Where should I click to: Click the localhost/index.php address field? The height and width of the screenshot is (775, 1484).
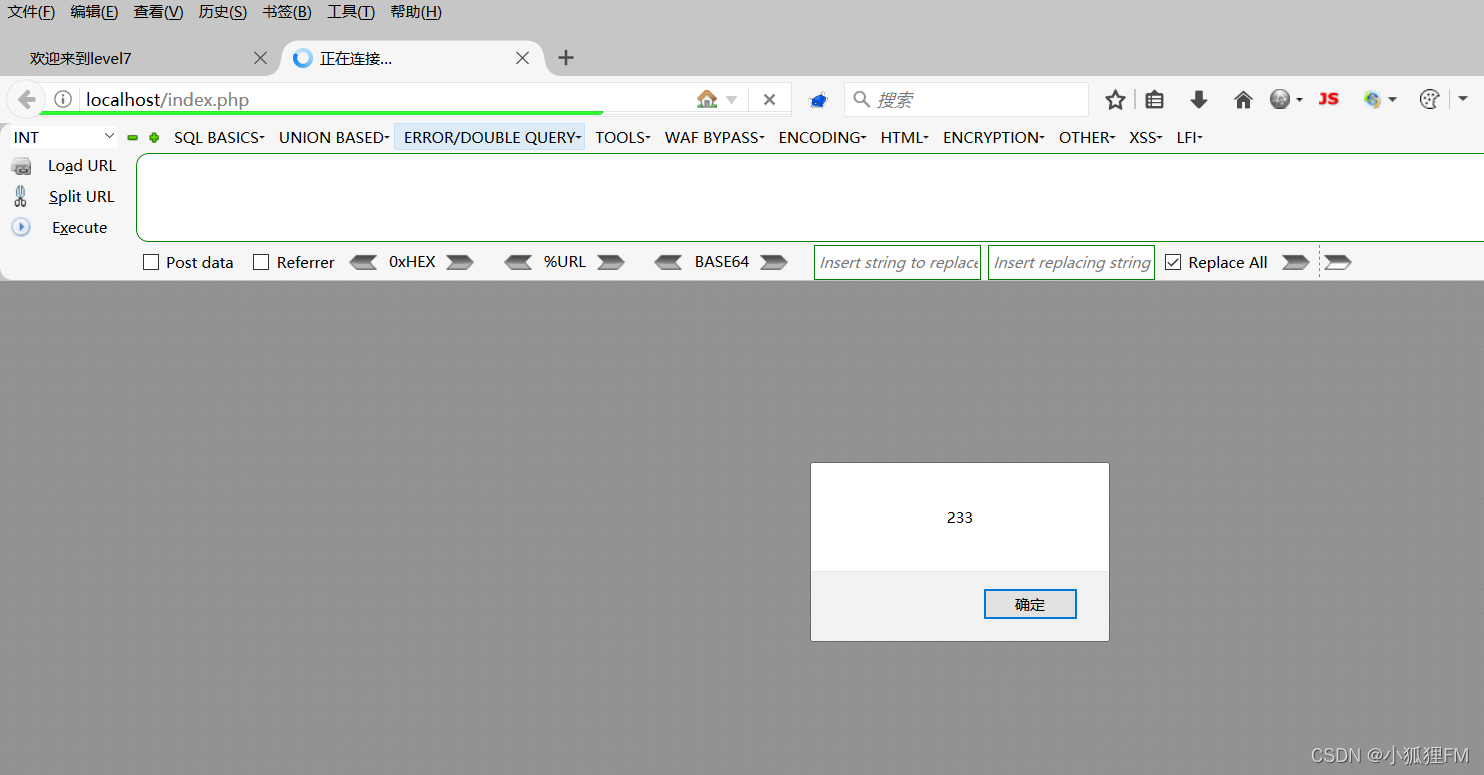385,100
